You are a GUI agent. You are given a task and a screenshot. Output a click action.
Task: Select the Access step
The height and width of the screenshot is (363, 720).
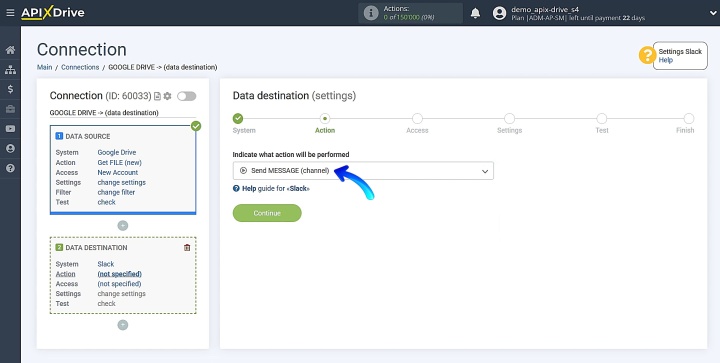417,119
